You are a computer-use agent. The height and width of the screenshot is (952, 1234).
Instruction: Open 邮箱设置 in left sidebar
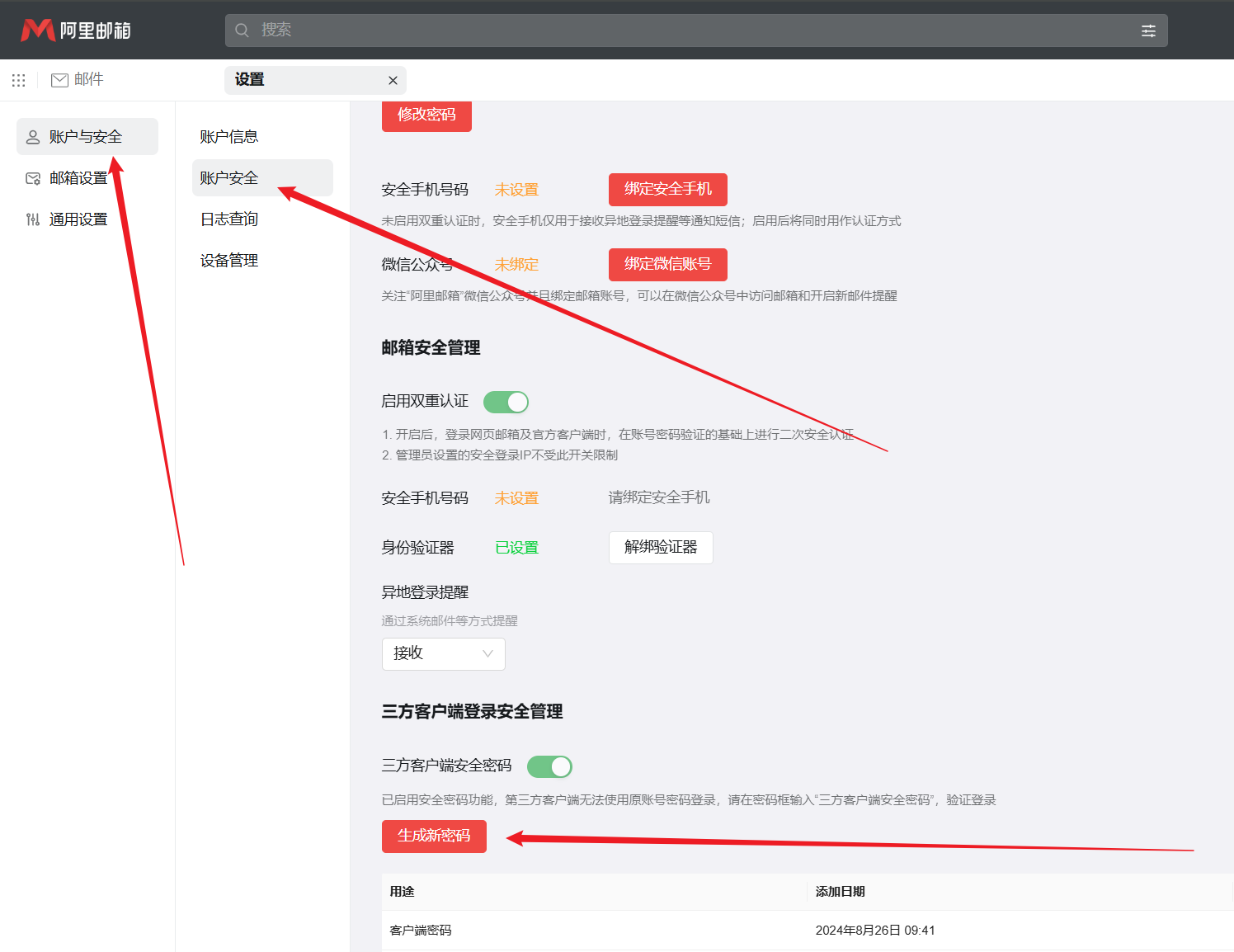click(x=78, y=178)
